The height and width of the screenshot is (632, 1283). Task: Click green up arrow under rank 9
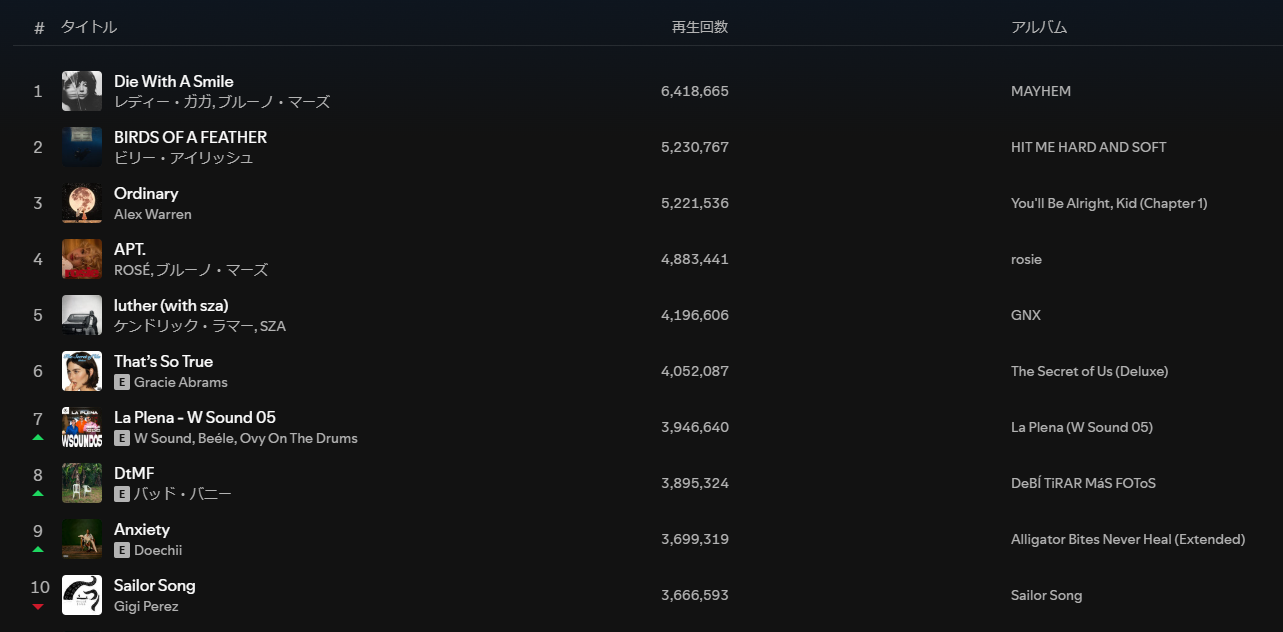pos(38,550)
